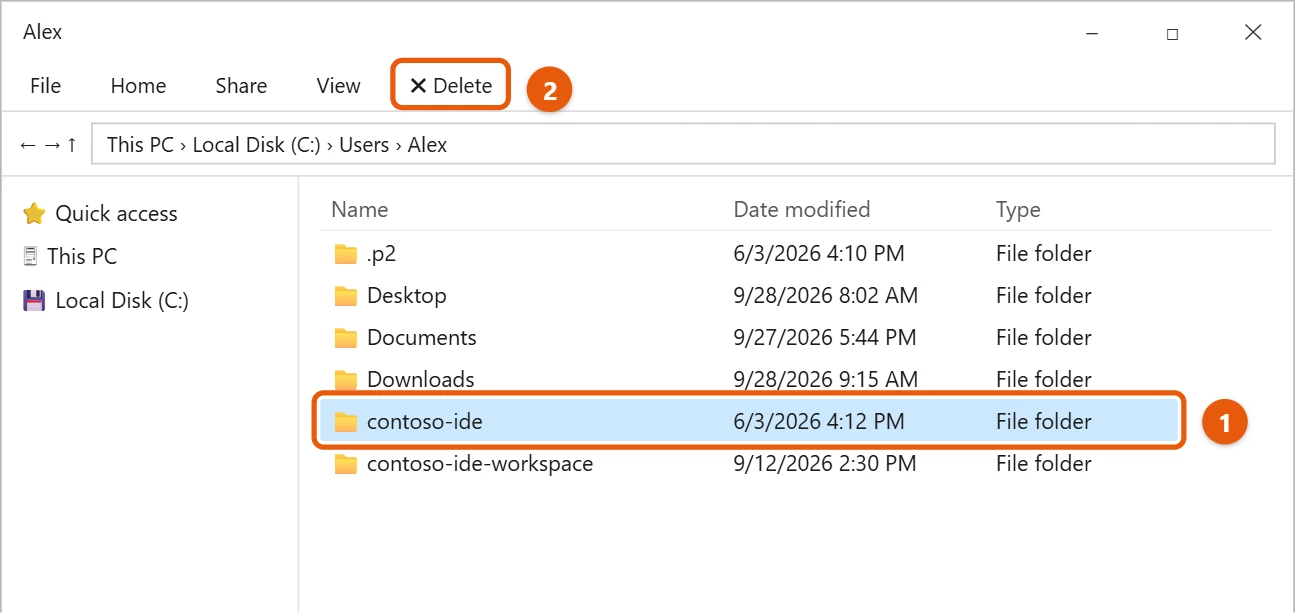Select the 'Downloads' folder name
Screen dimensions: 1295x613
point(421,380)
